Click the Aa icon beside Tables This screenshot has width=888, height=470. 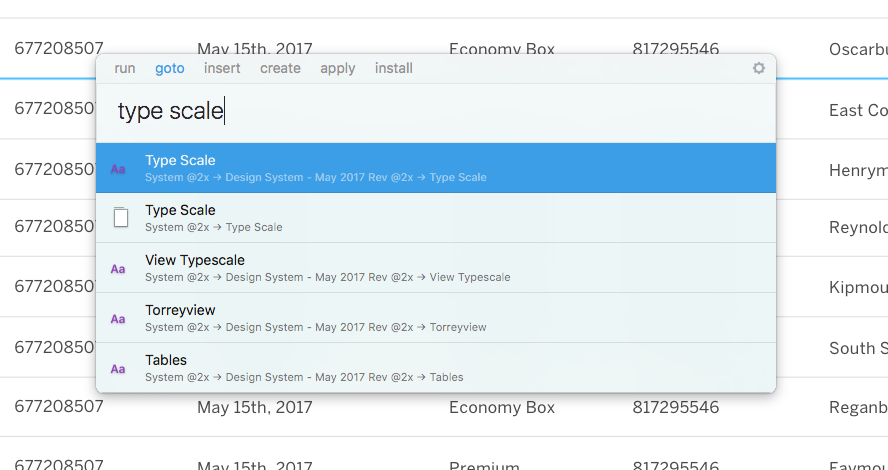point(118,369)
